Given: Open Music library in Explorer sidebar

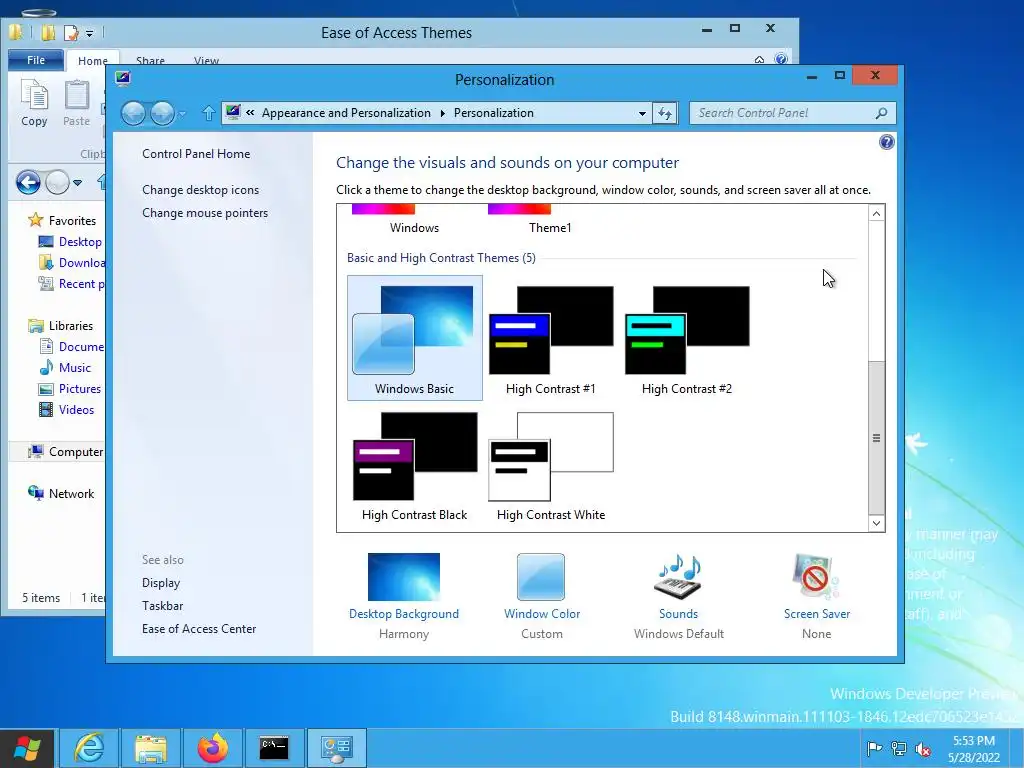Looking at the screenshot, I should (74, 368).
